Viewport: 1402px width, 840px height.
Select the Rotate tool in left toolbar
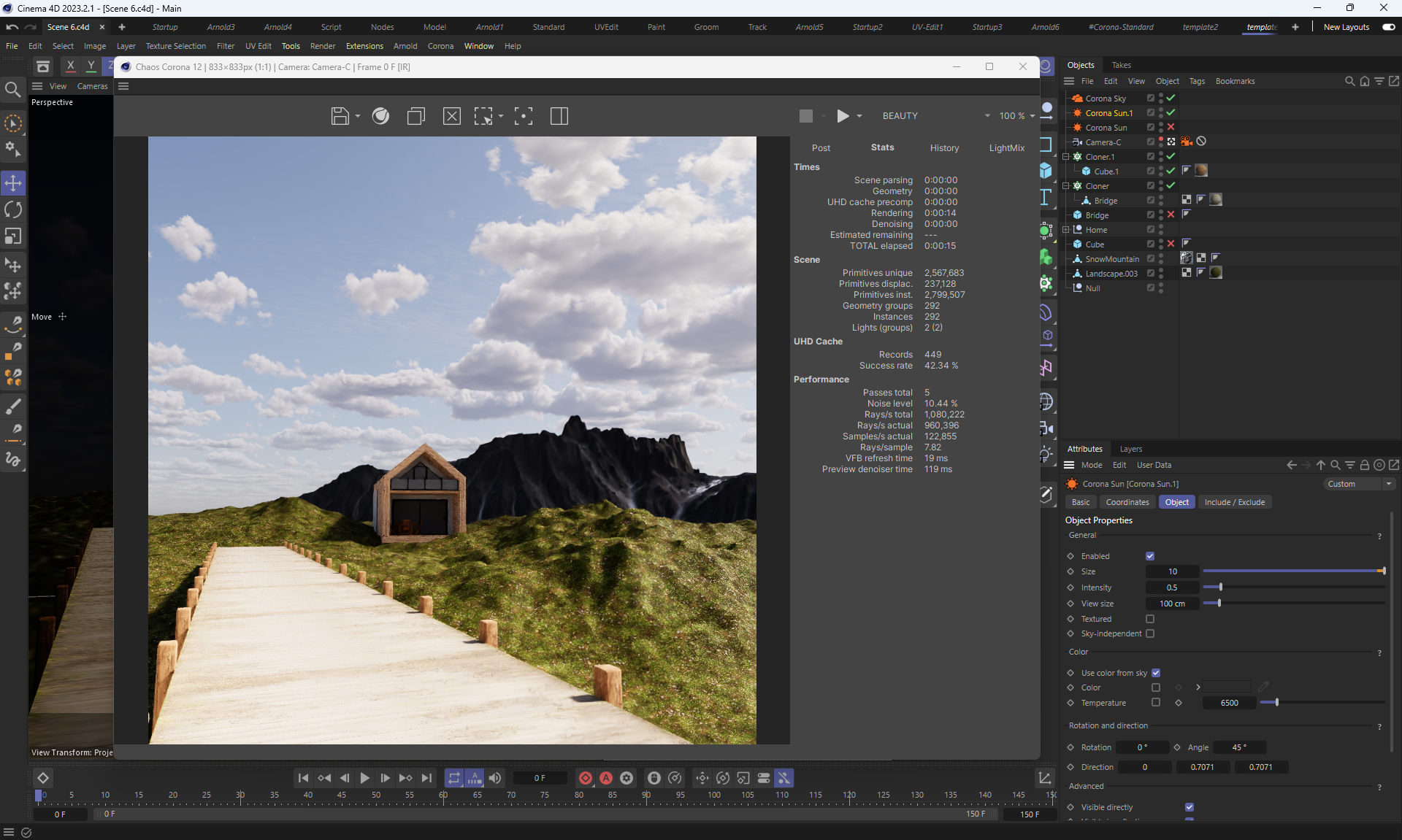pyautogui.click(x=13, y=210)
